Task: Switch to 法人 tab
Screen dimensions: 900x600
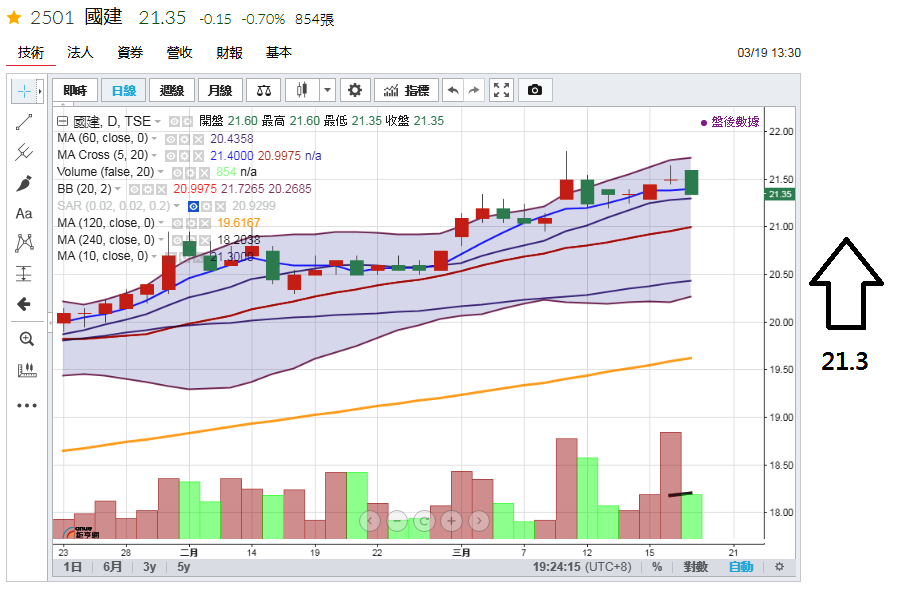Action: coord(80,53)
